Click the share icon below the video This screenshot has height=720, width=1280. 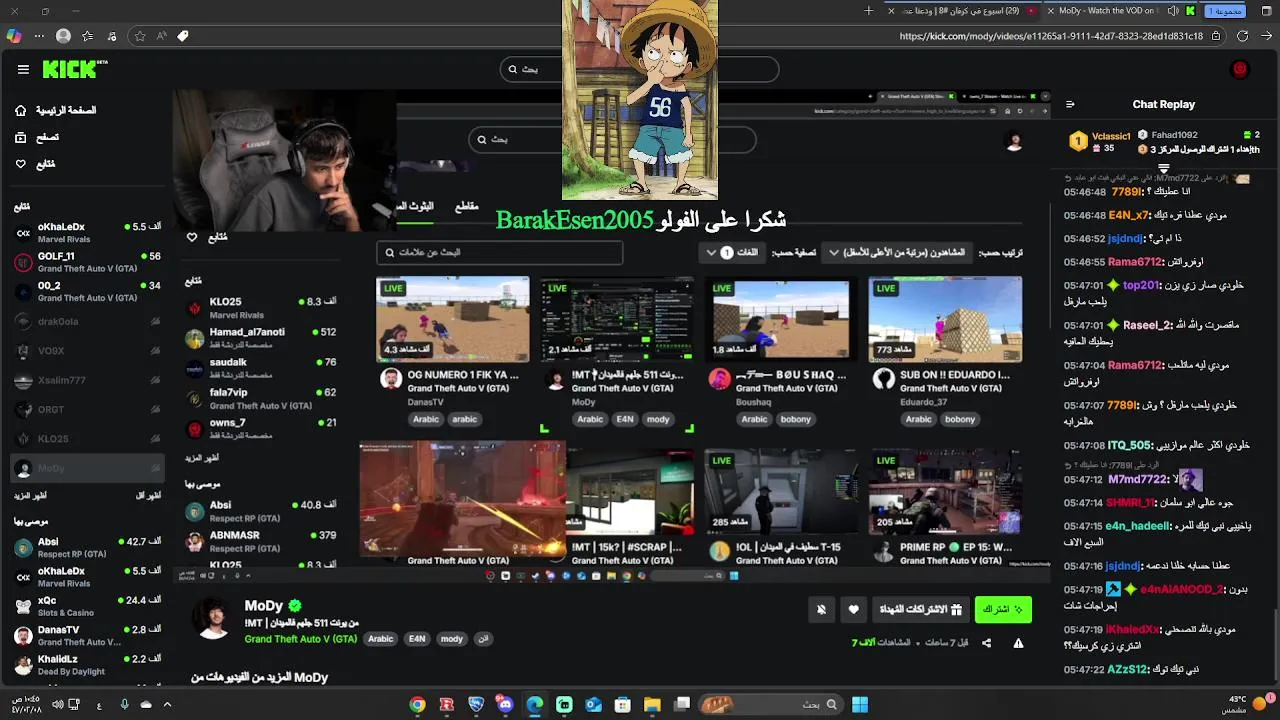(986, 643)
